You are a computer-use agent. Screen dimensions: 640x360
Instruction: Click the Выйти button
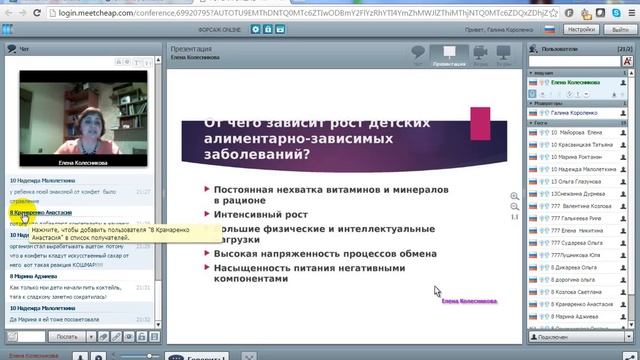click(620, 29)
